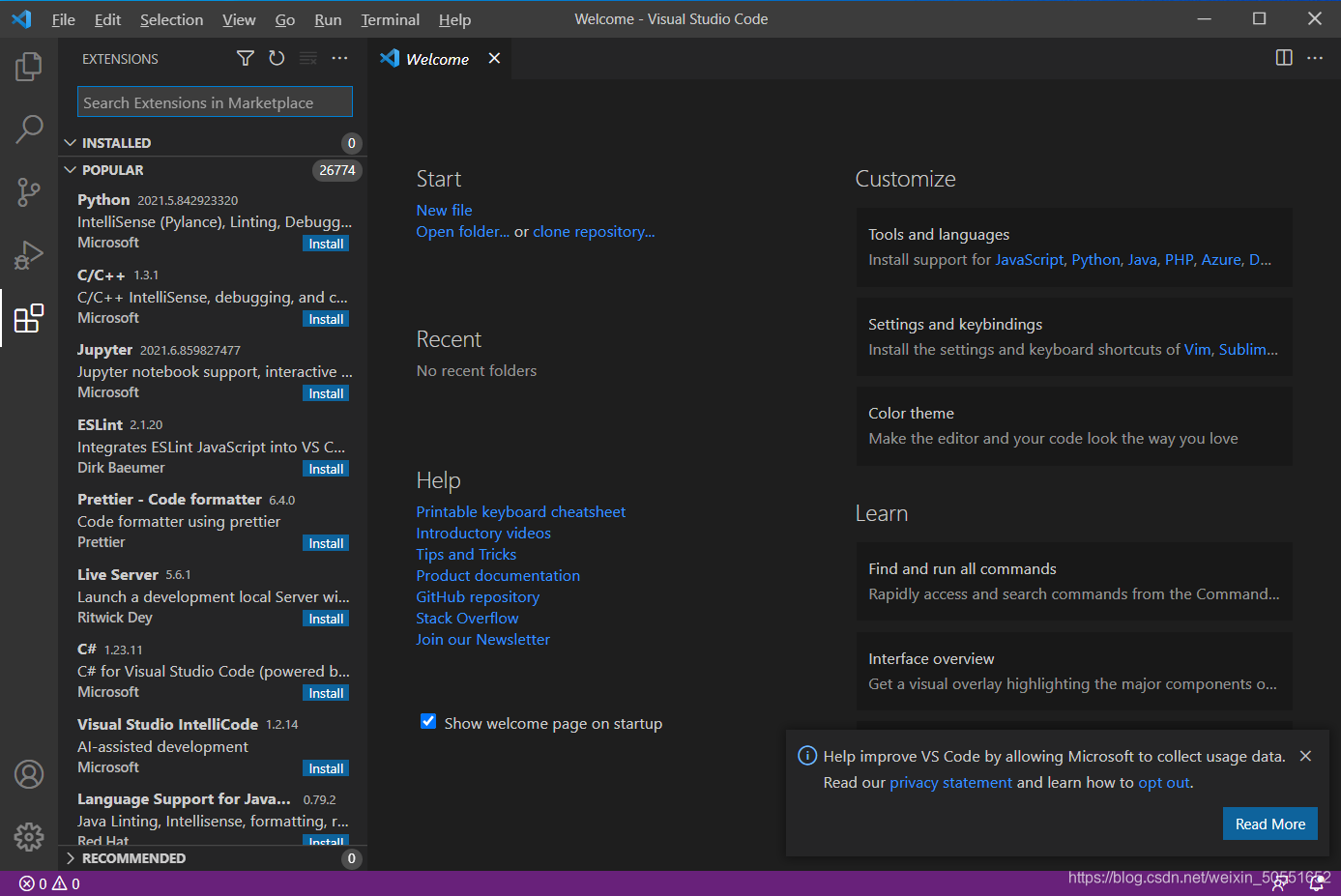Click the VS Code logo in title bar

coord(21,19)
